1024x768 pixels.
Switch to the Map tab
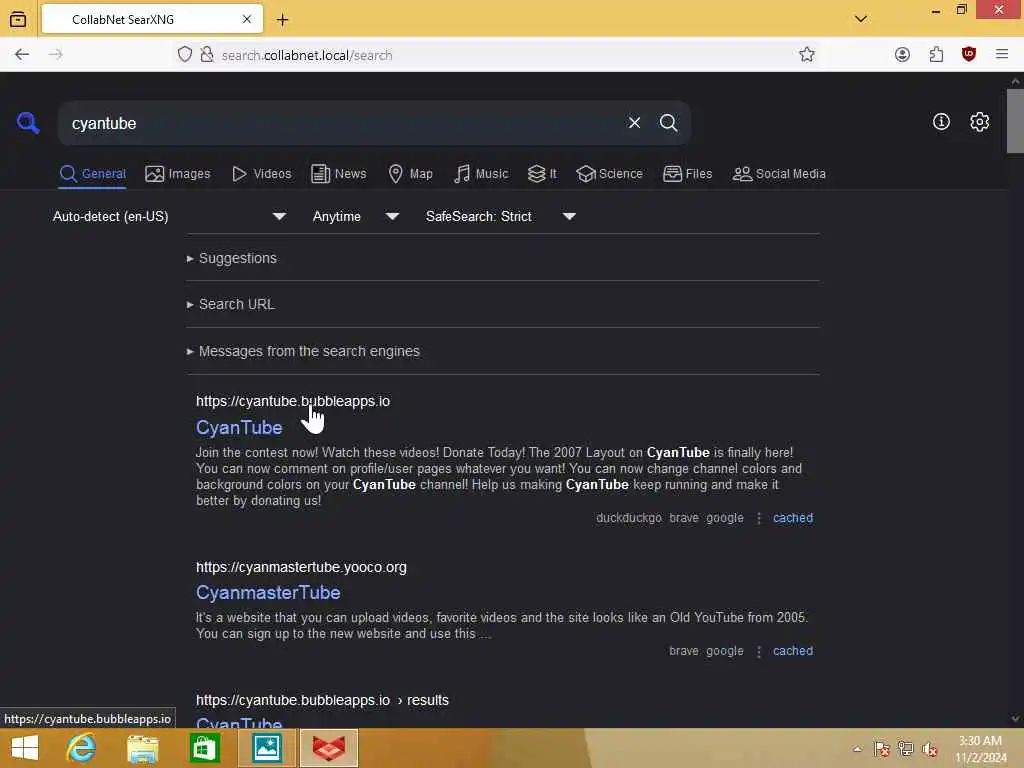point(410,174)
